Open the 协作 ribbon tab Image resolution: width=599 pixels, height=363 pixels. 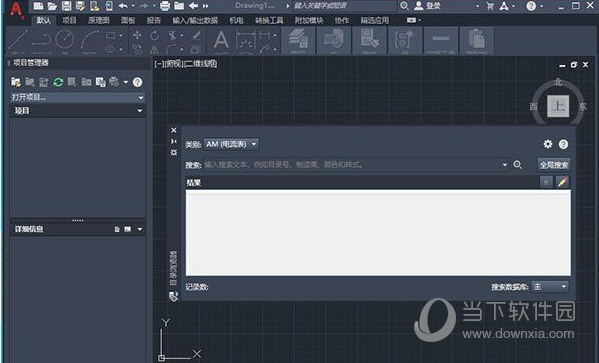pos(342,20)
